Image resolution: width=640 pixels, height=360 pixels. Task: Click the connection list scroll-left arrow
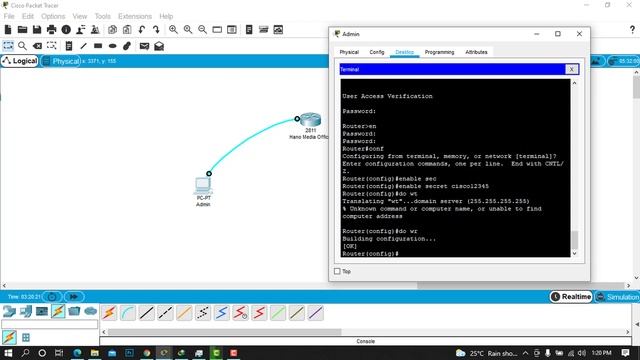[104, 332]
